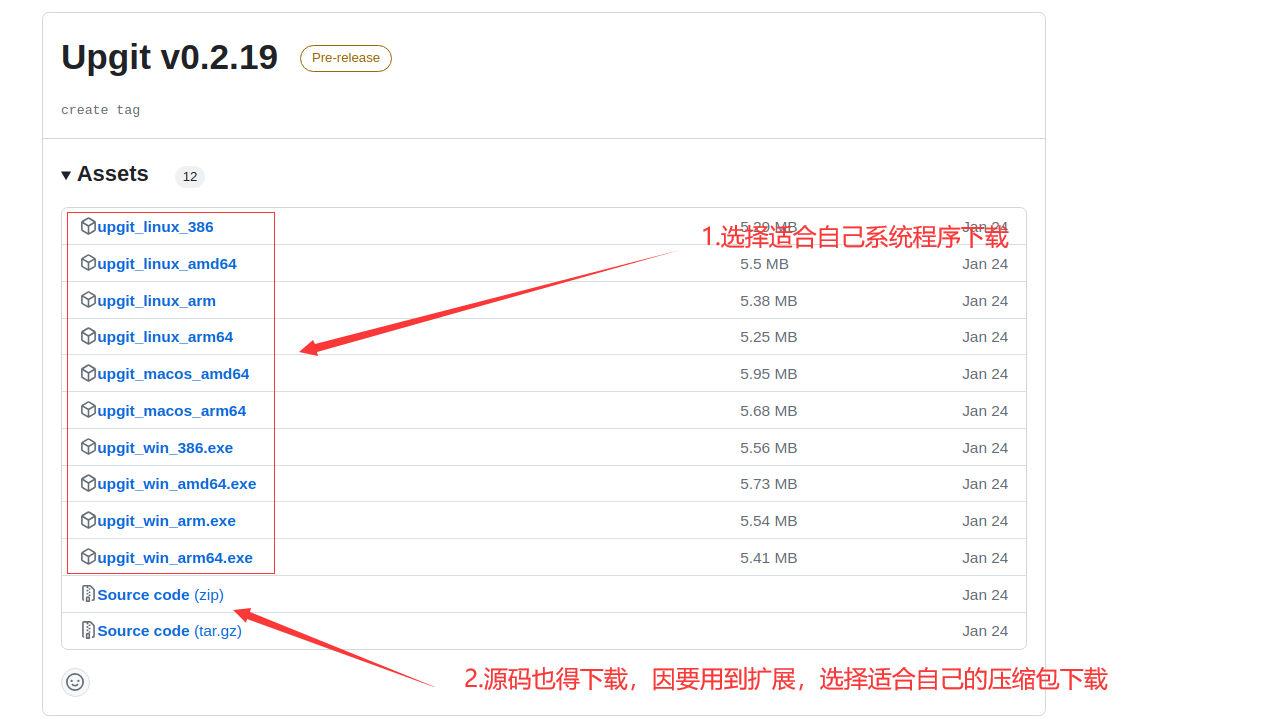Viewport: 1288px width, 726px height.
Task: Click package icon beside upgit_win_amd64.exe
Action: pos(88,483)
